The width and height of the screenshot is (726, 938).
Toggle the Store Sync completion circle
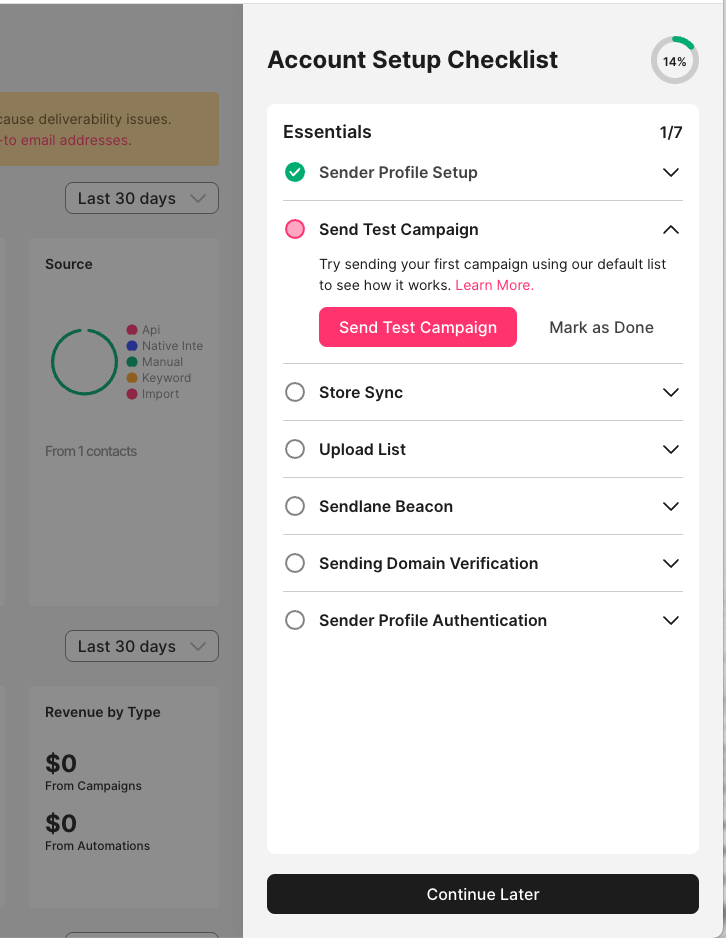point(295,392)
